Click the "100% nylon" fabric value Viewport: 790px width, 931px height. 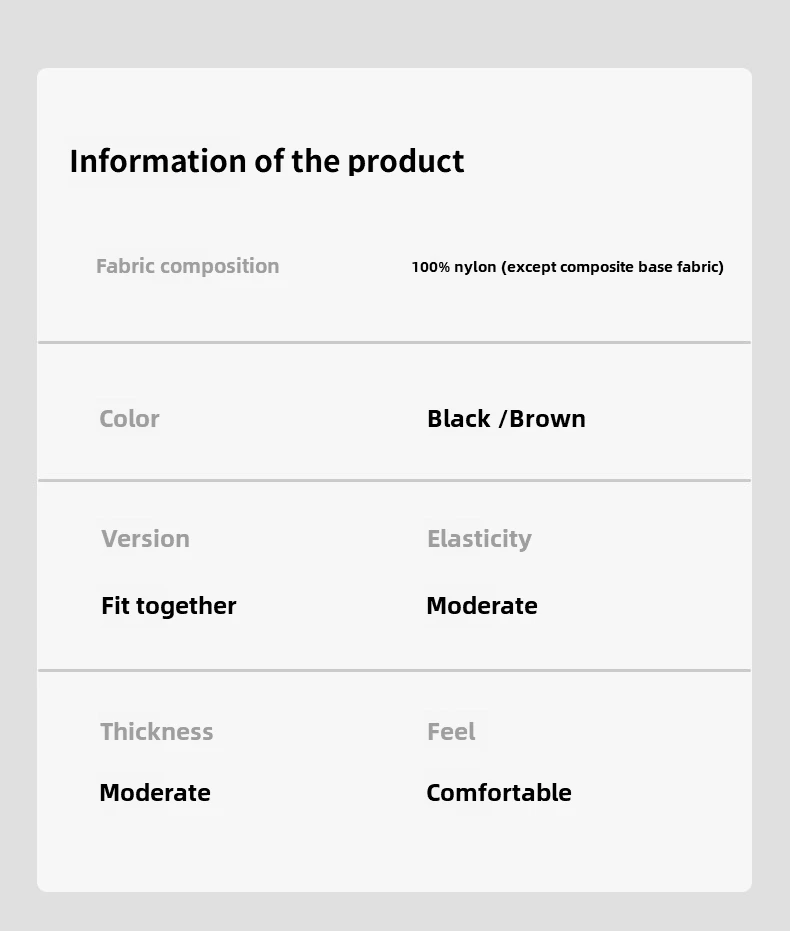[x=454, y=267]
